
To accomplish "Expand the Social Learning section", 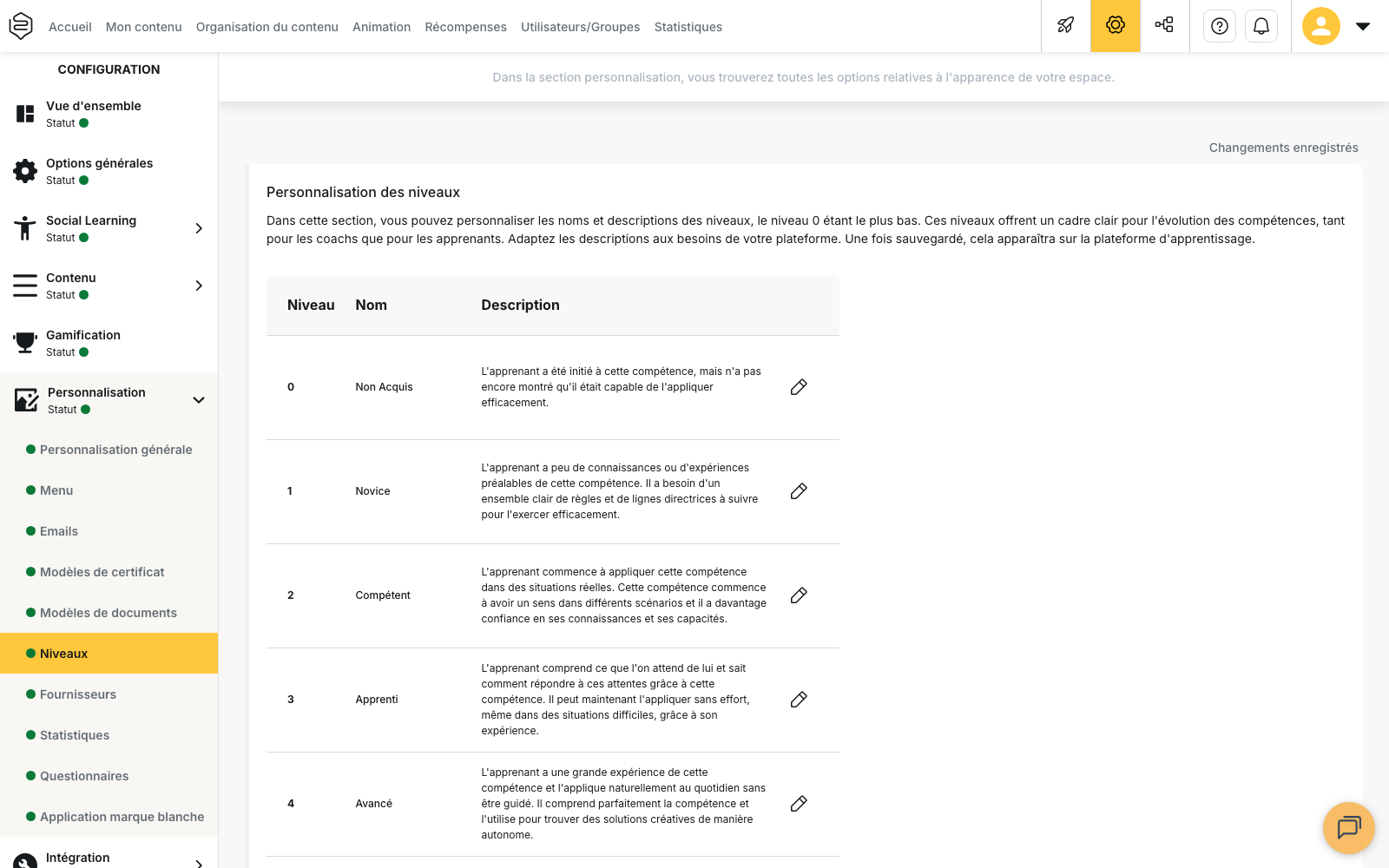I will click(199, 228).
